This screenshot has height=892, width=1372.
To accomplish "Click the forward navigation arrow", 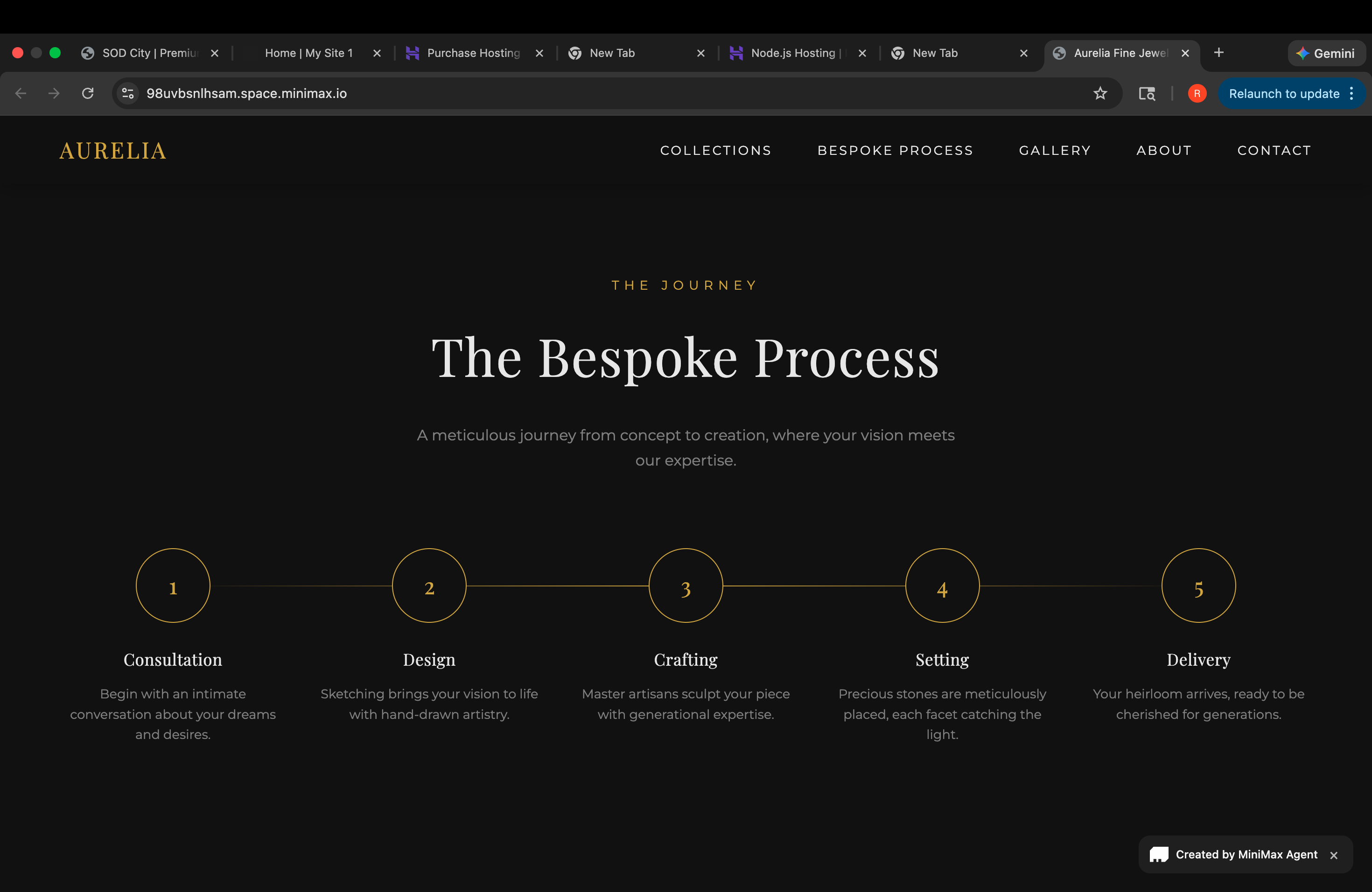I will 53,93.
